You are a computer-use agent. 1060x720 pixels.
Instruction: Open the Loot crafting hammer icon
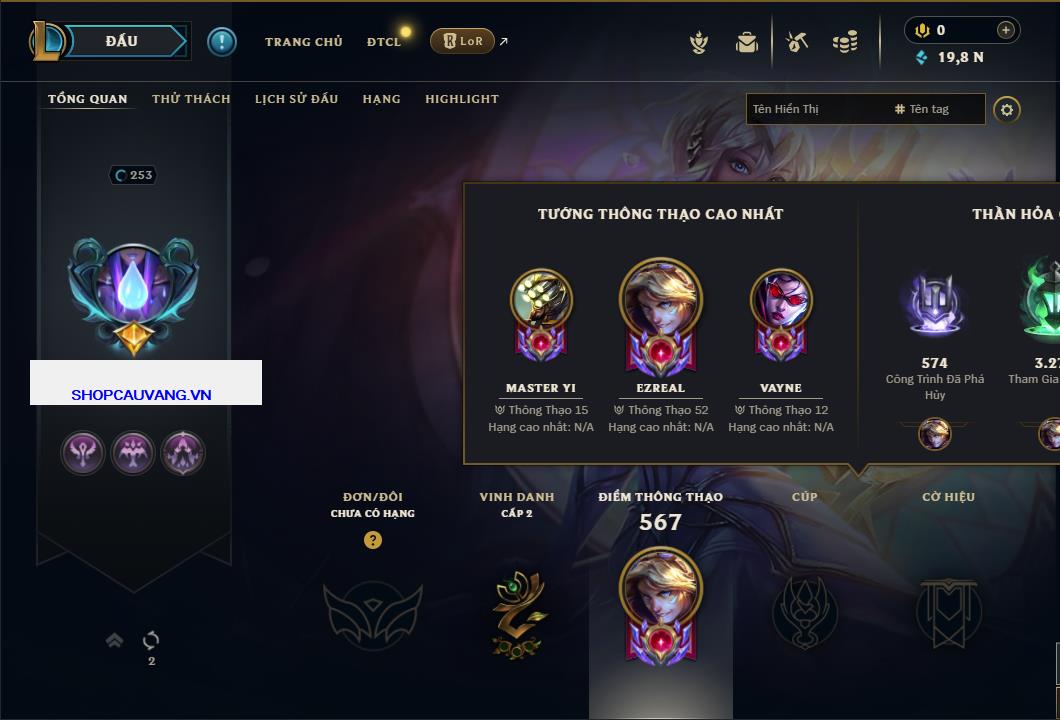(797, 42)
